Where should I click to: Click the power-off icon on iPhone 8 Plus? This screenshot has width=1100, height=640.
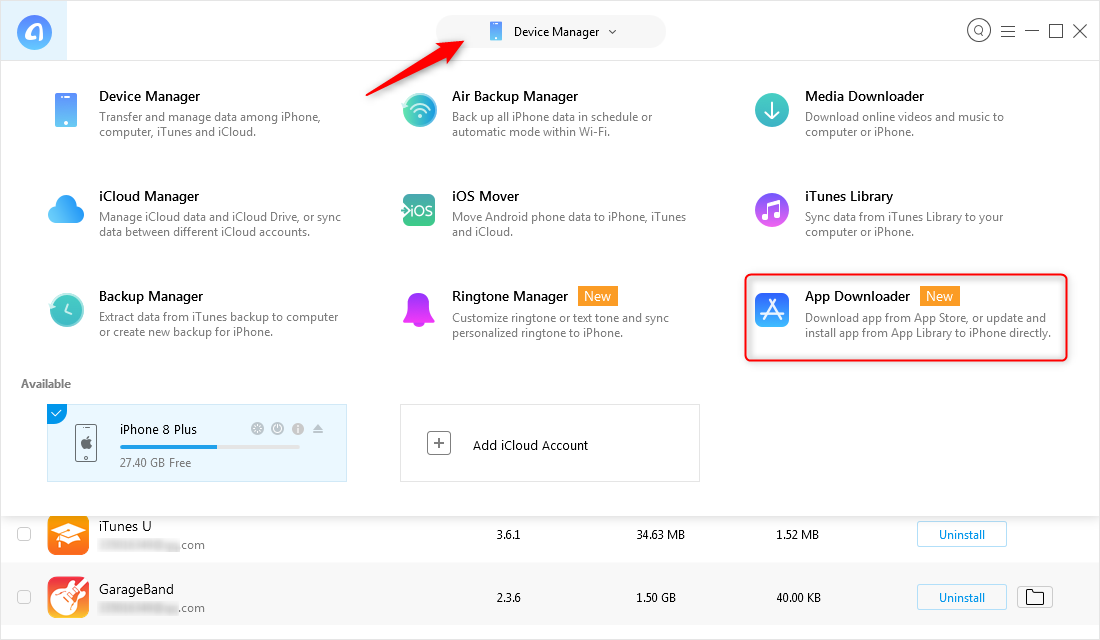[x=278, y=429]
